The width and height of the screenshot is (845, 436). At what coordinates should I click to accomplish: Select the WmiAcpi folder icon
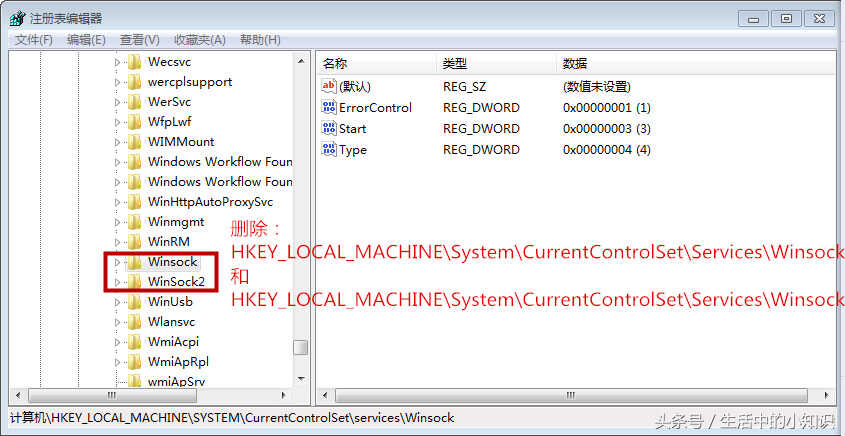click(x=134, y=342)
